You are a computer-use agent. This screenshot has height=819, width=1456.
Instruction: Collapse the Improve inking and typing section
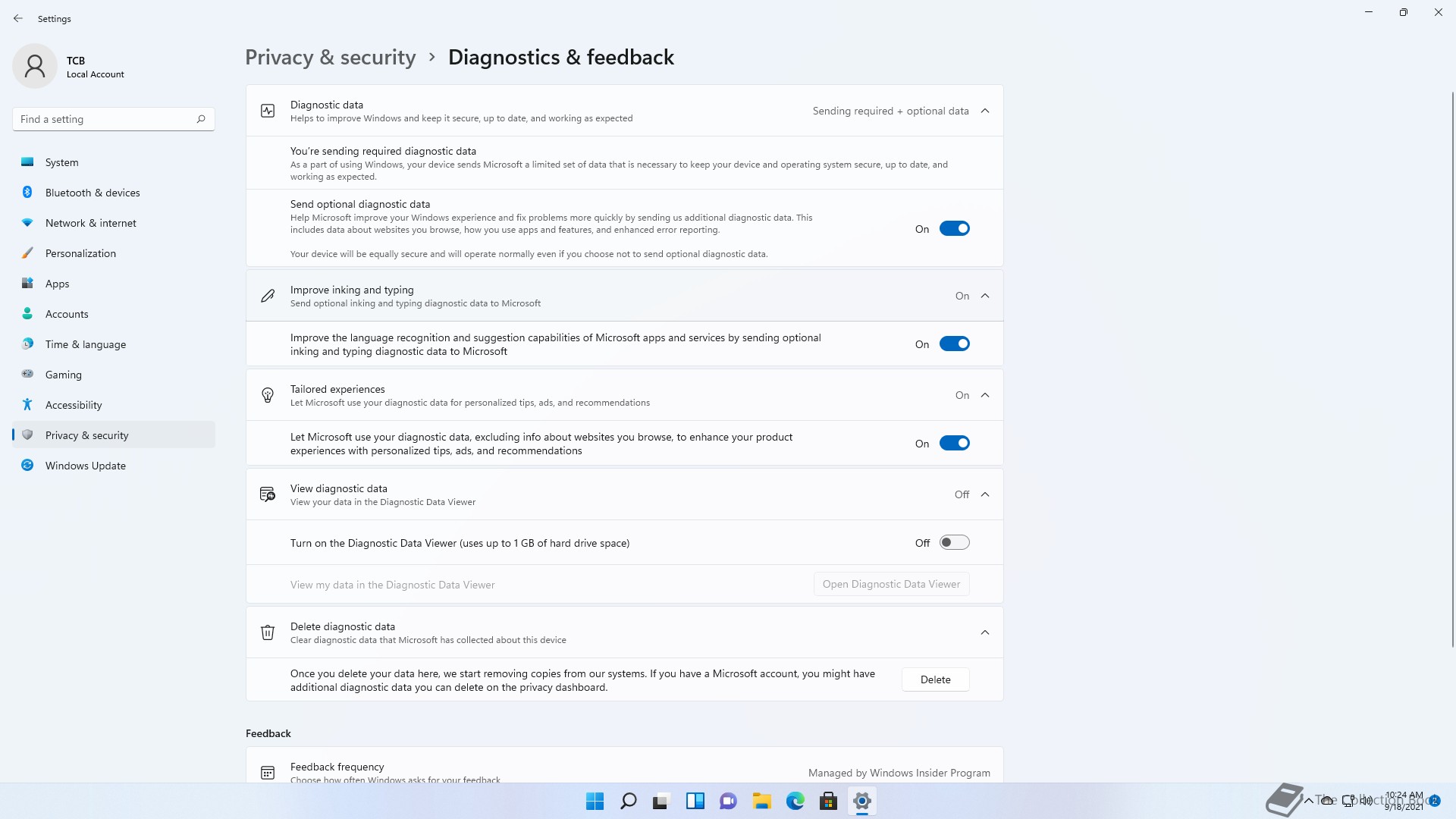(x=985, y=296)
